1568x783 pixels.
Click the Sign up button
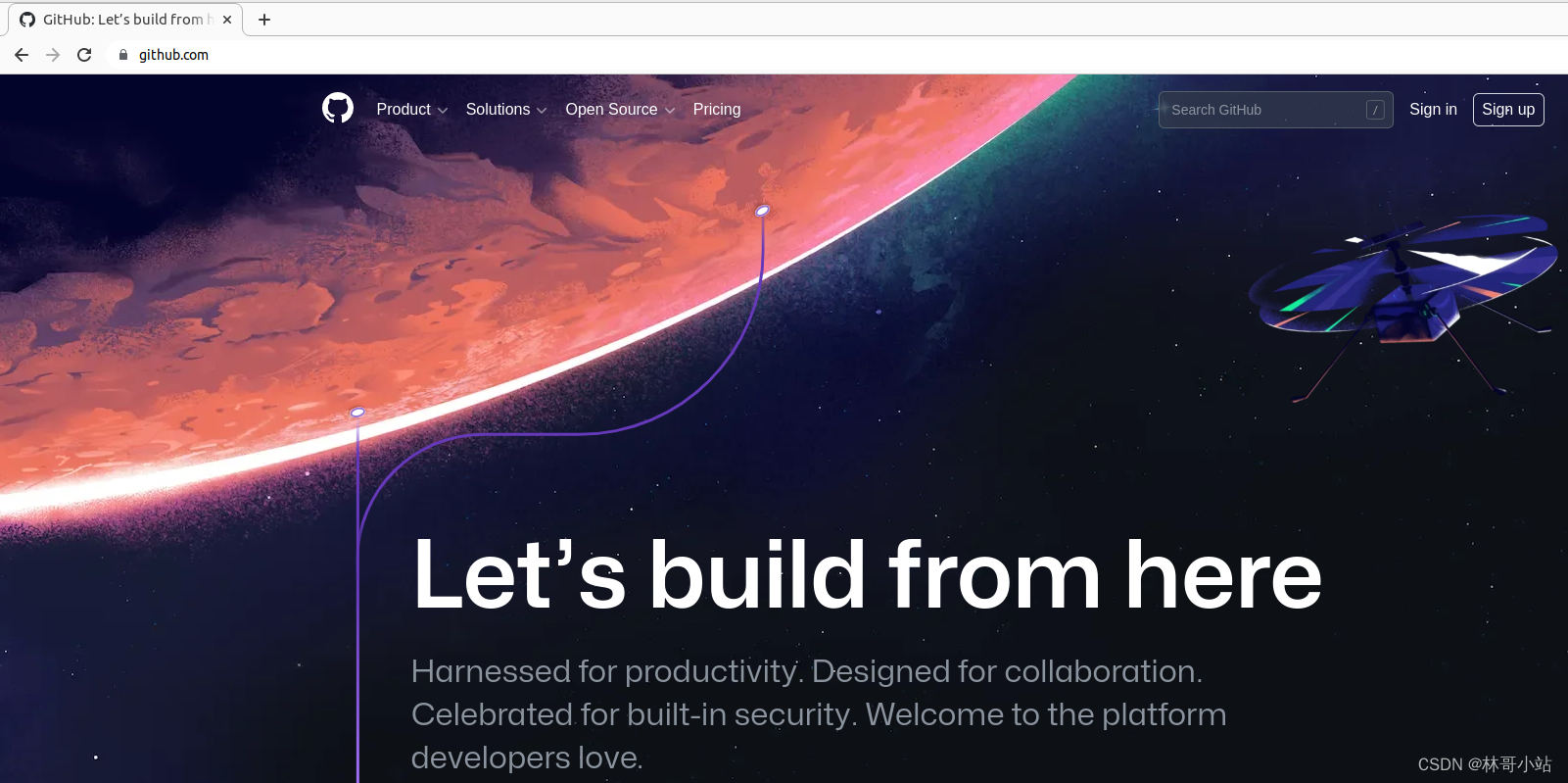1508,110
